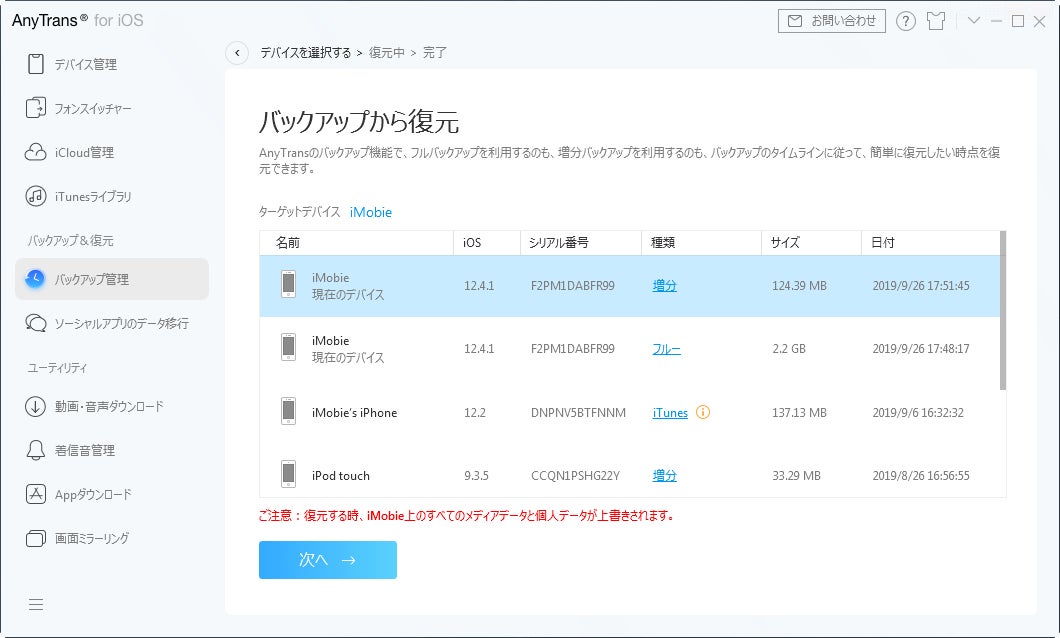Go back with the round back arrow
The height and width of the screenshot is (638, 1060).
(237, 53)
